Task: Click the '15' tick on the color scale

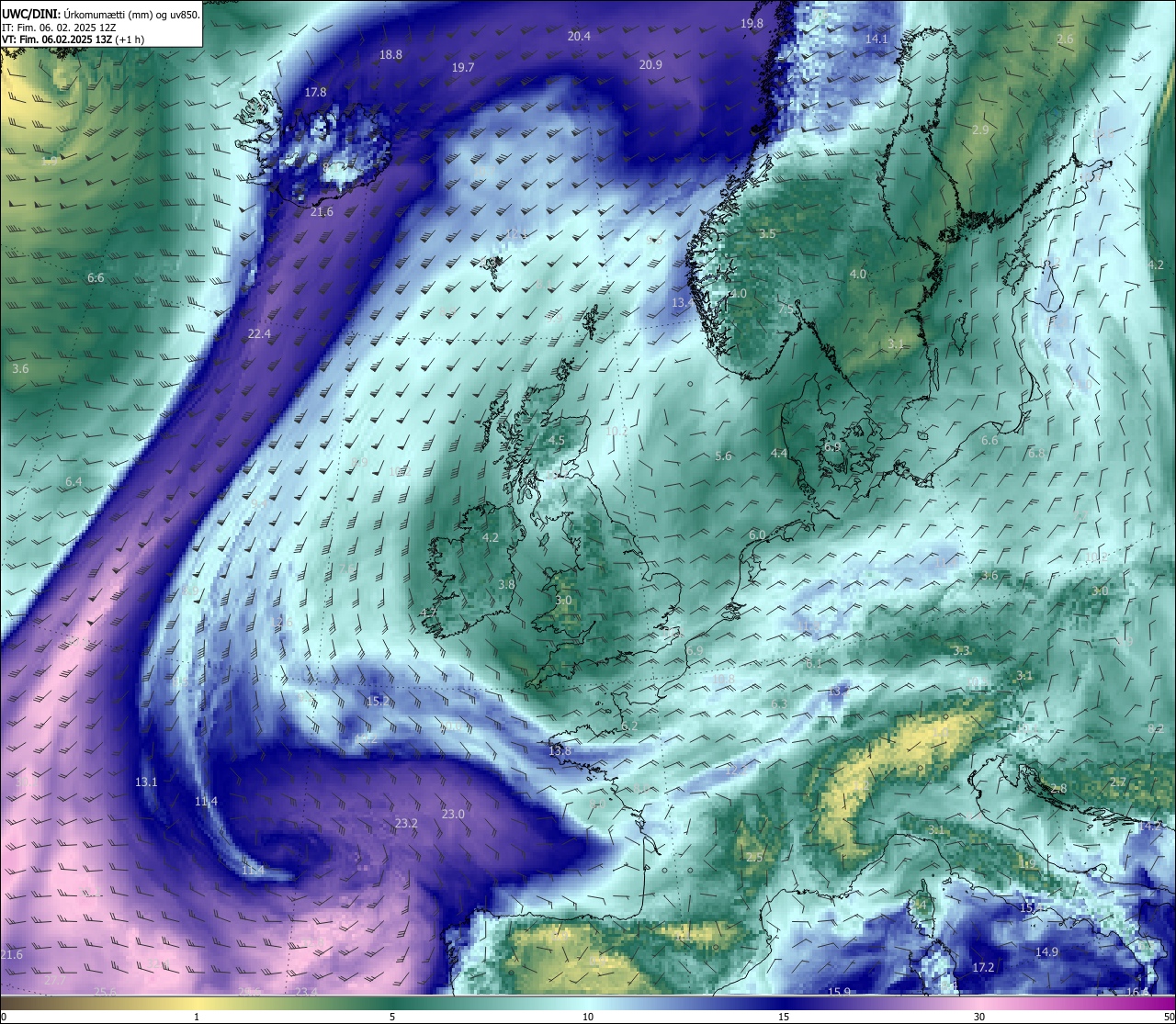Action: [x=784, y=1017]
